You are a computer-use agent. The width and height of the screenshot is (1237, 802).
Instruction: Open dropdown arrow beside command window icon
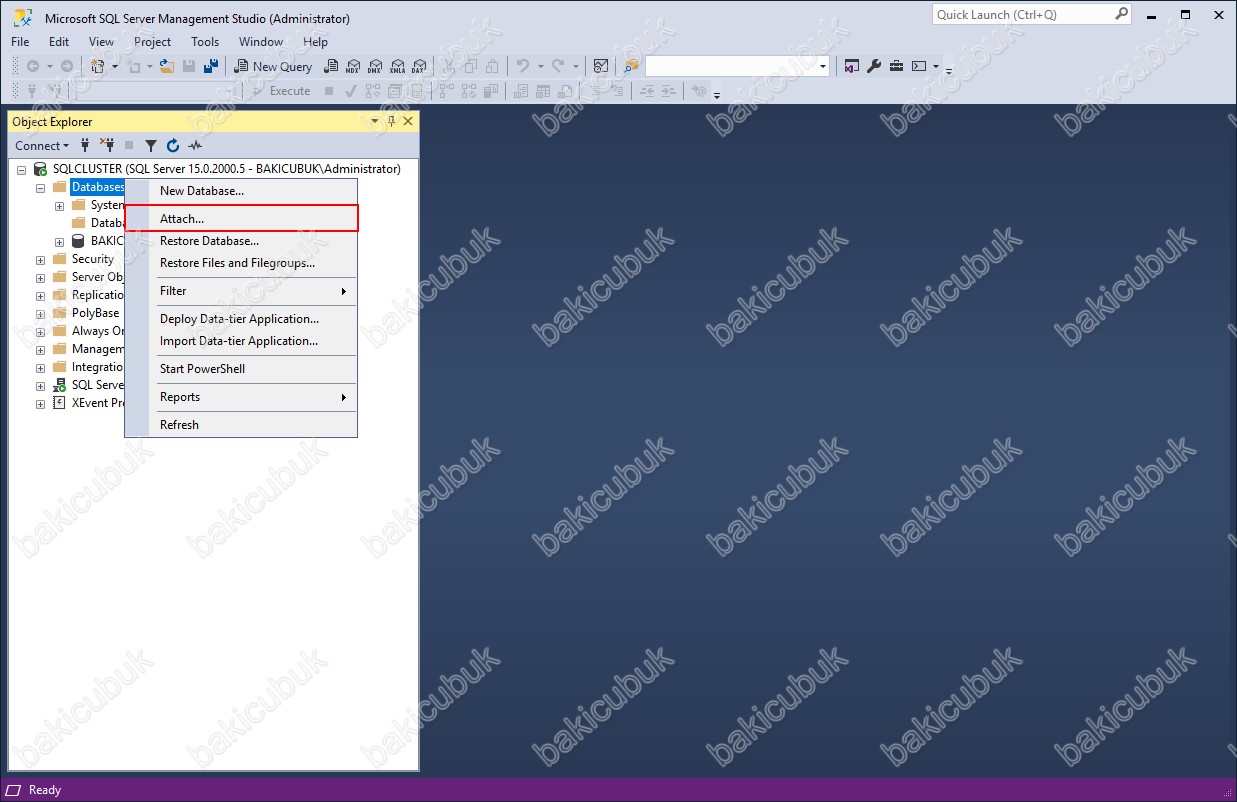coord(936,66)
